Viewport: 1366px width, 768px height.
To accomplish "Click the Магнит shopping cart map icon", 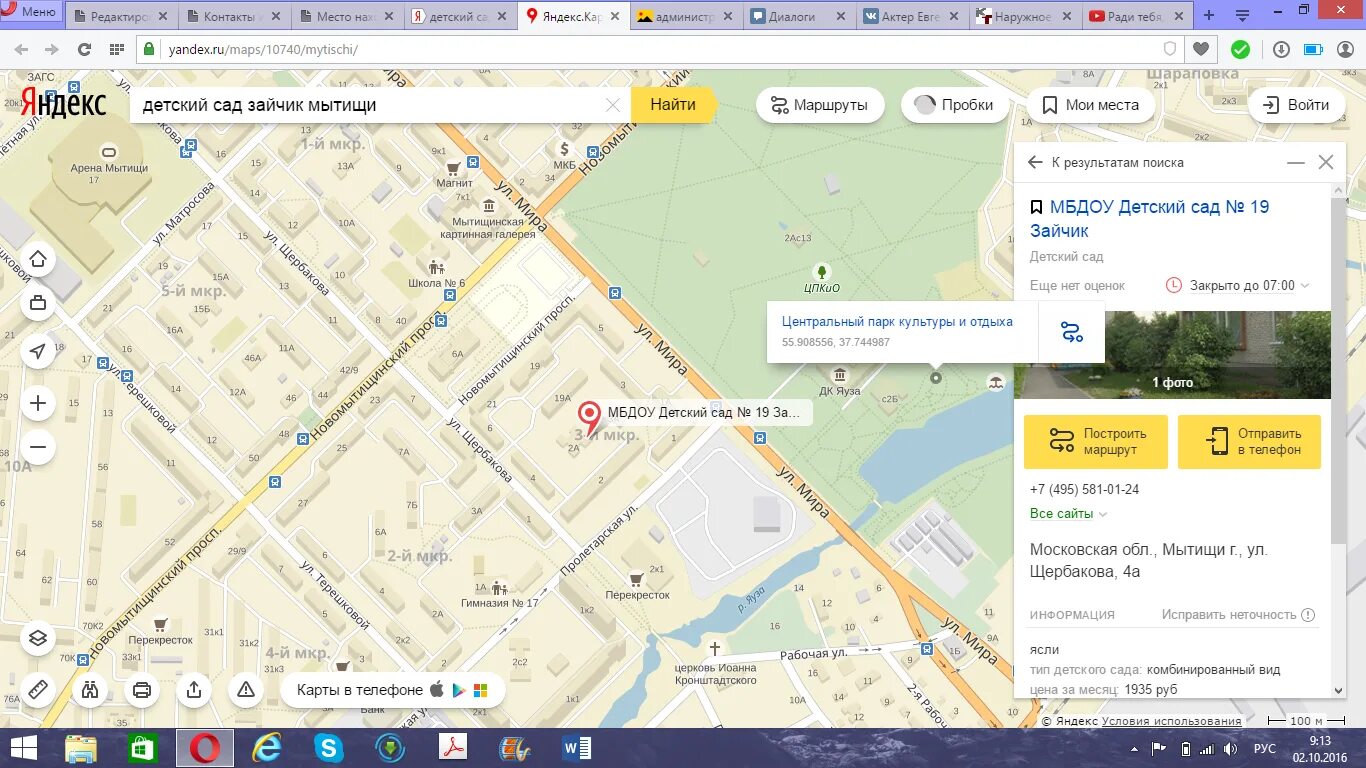I will pos(453,168).
